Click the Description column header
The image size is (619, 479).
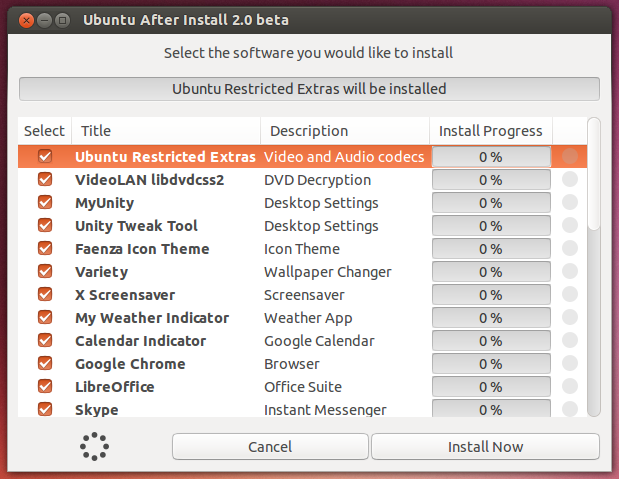point(345,131)
